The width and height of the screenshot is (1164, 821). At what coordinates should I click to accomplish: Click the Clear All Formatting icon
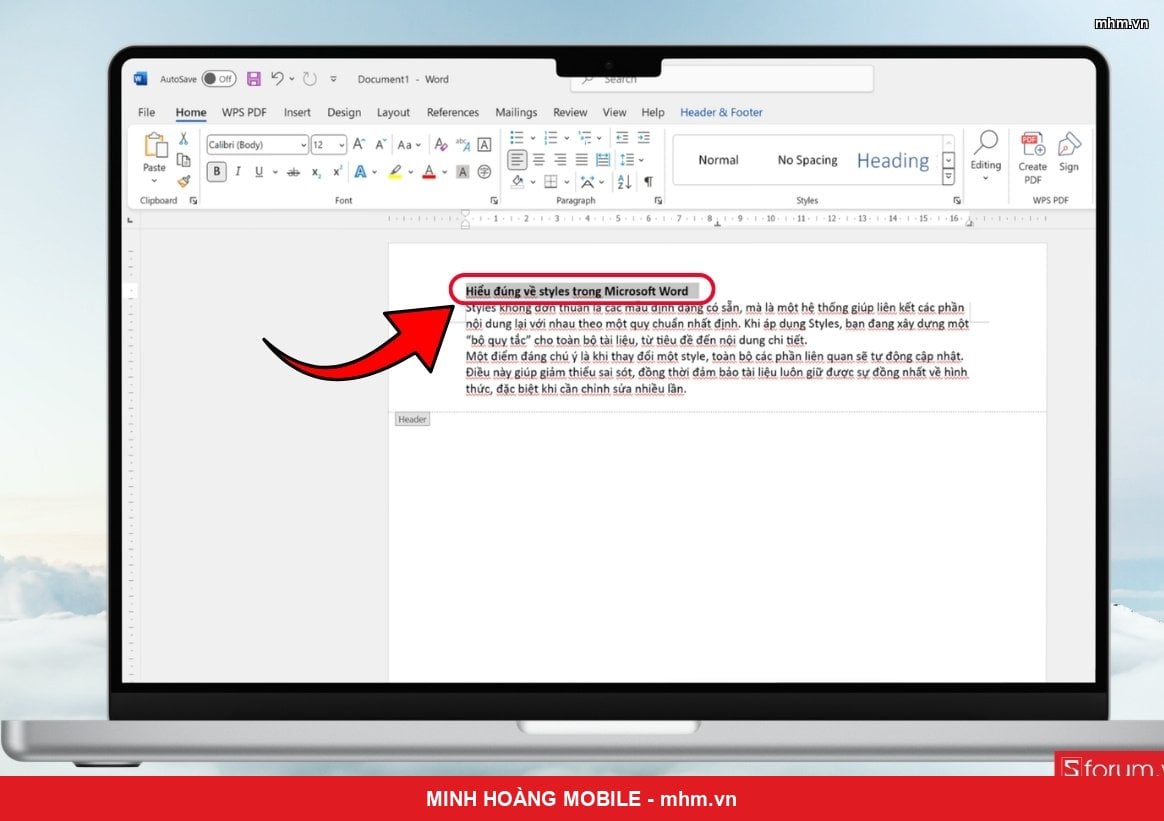(440, 144)
